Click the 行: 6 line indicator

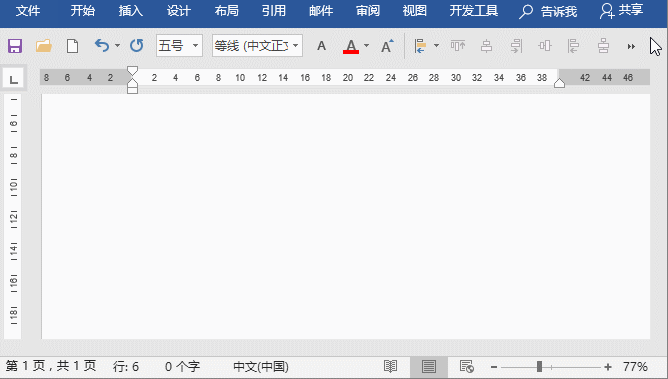[126, 367]
